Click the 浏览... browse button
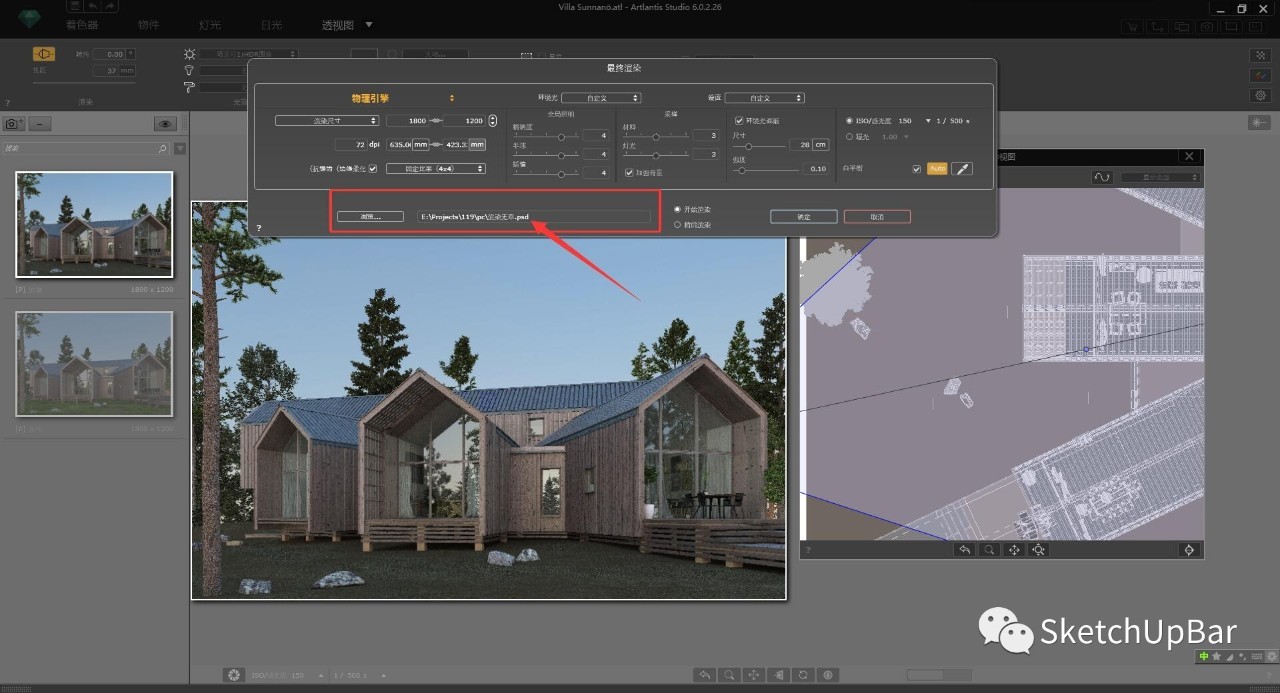Image resolution: width=1280 pixels, height=693 pixels. pyautogui.click(x=370, y=216)
